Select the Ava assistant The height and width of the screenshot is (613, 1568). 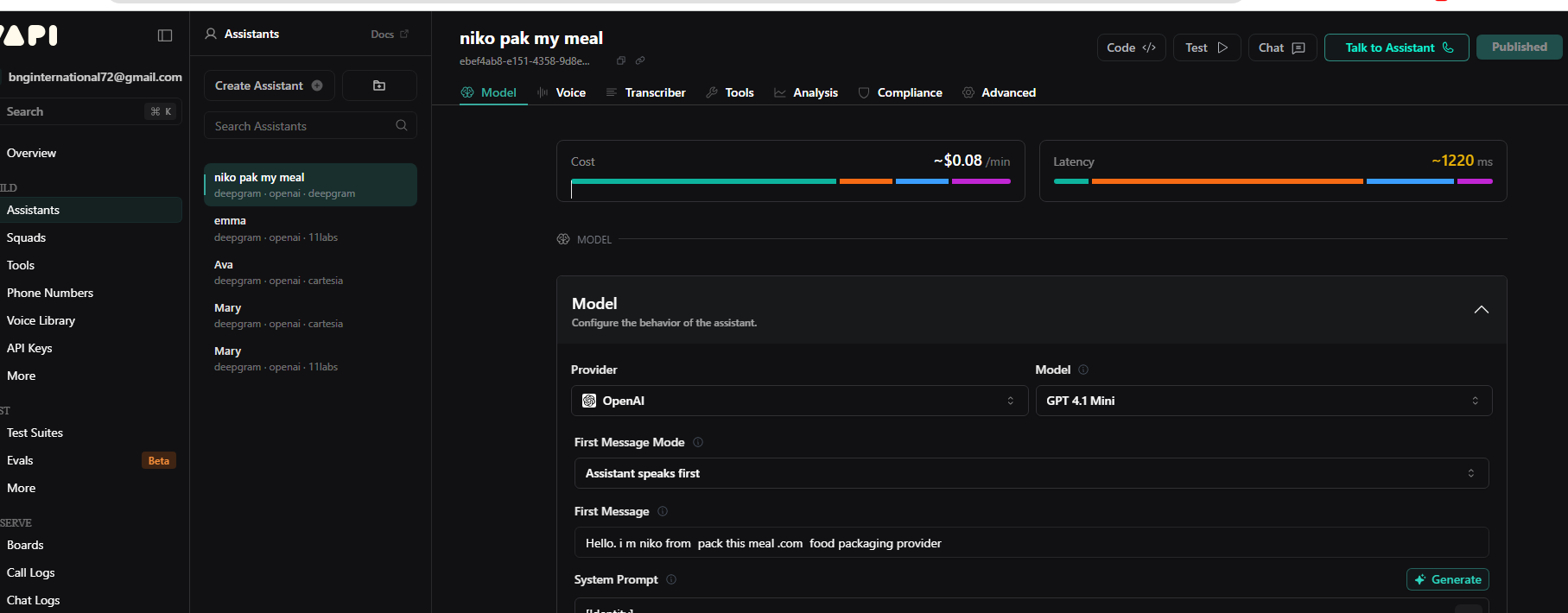(310, 272)
